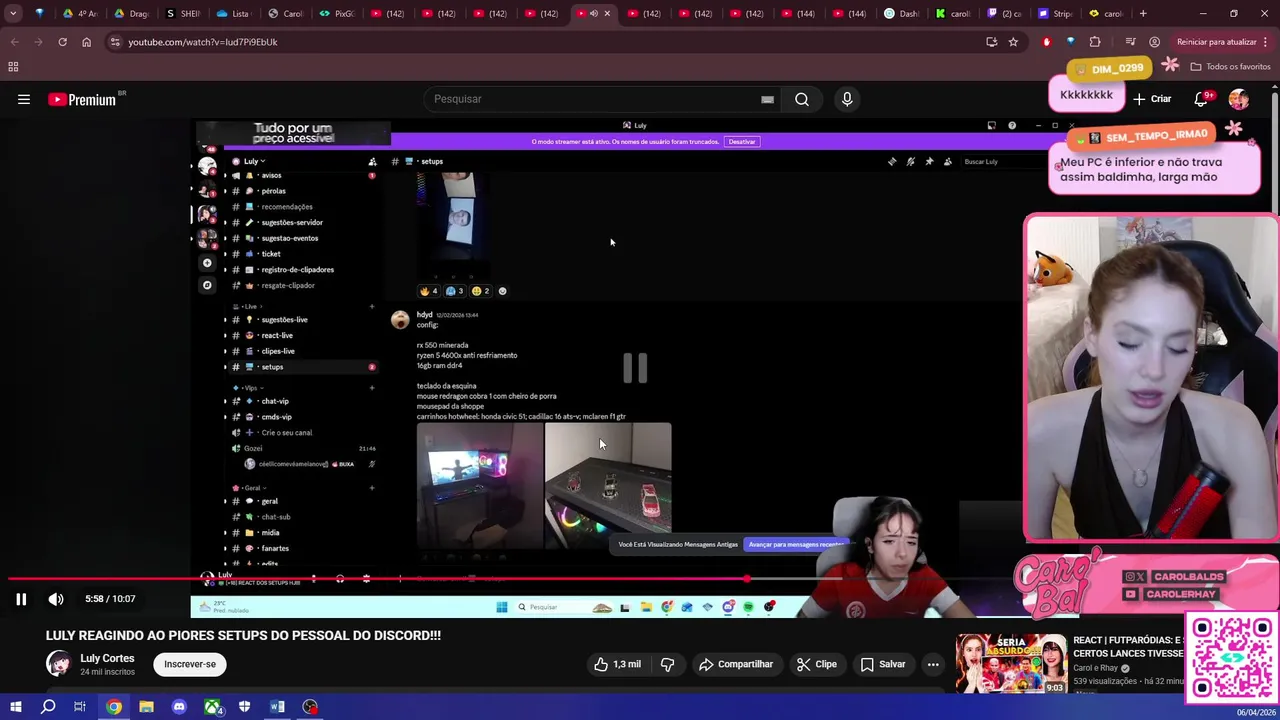
Task: Mute the video volume
Action: [56, 599]
